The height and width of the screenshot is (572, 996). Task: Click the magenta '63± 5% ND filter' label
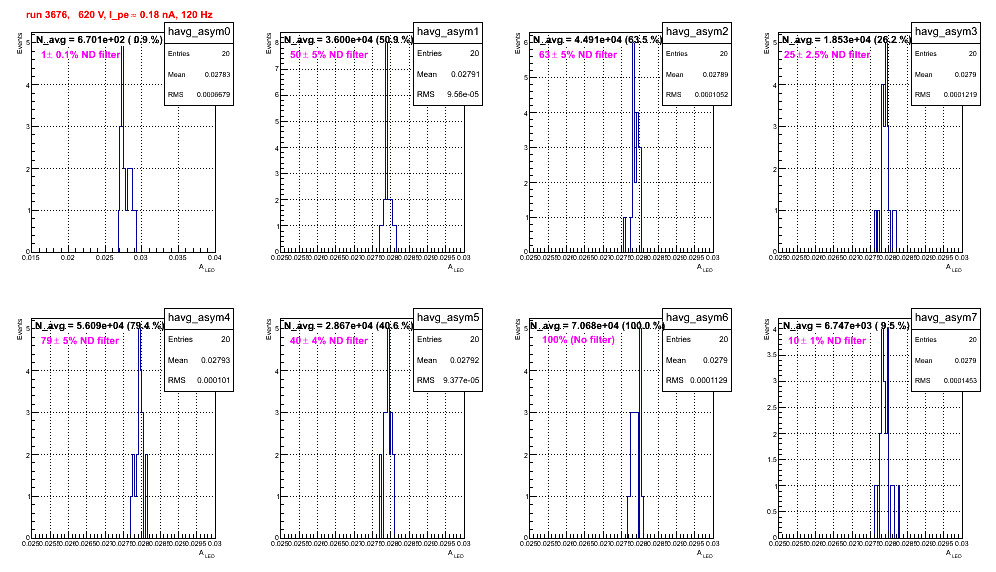[578, 55]
